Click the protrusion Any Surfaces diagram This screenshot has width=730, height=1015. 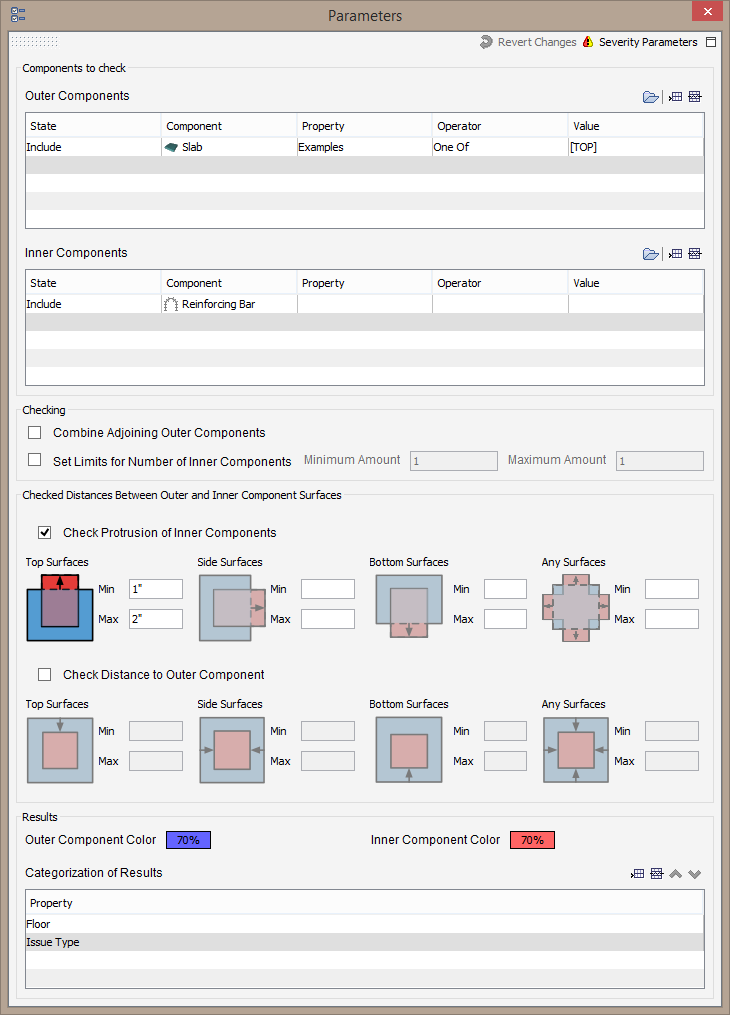[x=576, y=607]
